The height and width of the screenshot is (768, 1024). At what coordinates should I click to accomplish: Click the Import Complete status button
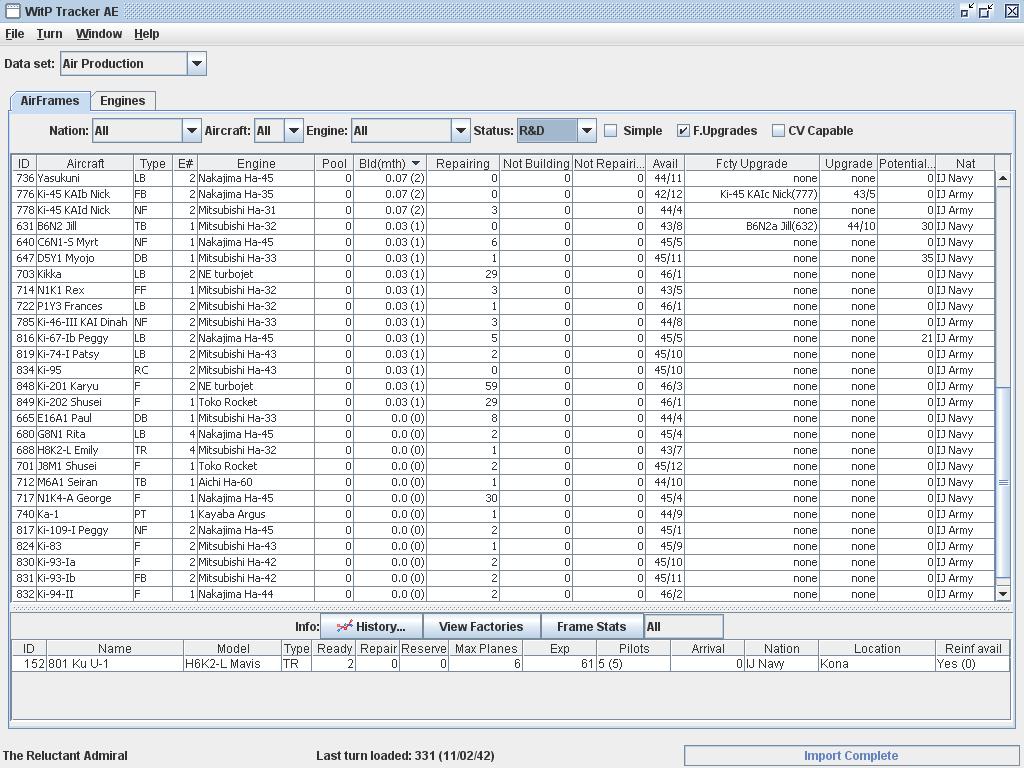pos(851,756)
